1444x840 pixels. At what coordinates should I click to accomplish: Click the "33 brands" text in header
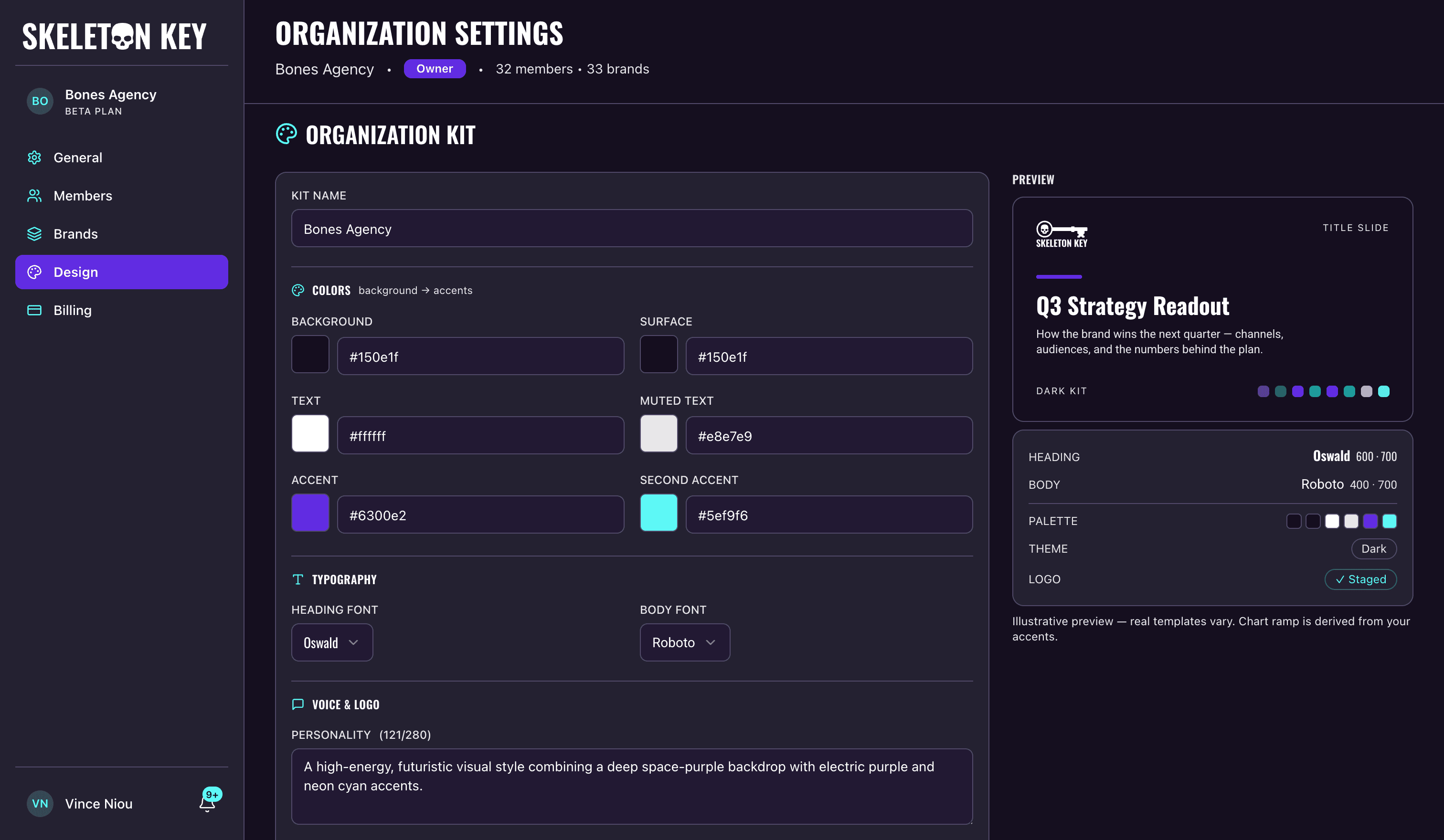[618, 69]
